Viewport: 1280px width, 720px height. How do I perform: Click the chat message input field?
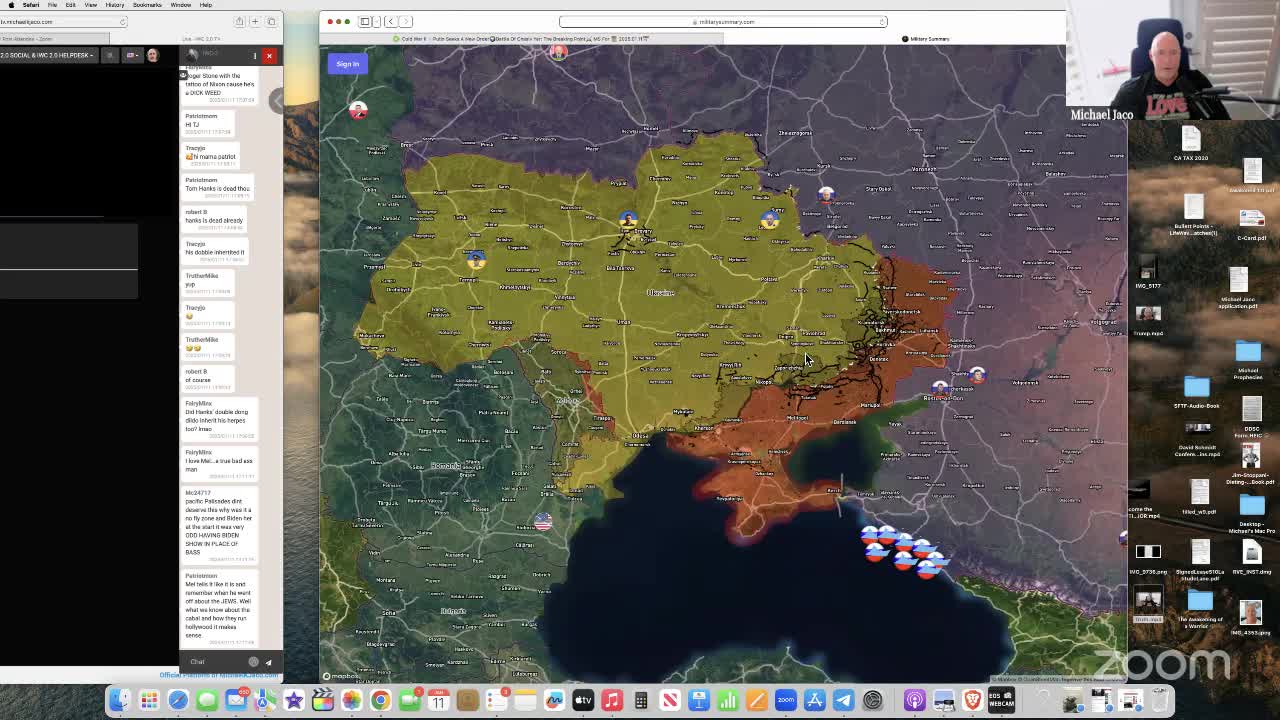tap(215, 662)
